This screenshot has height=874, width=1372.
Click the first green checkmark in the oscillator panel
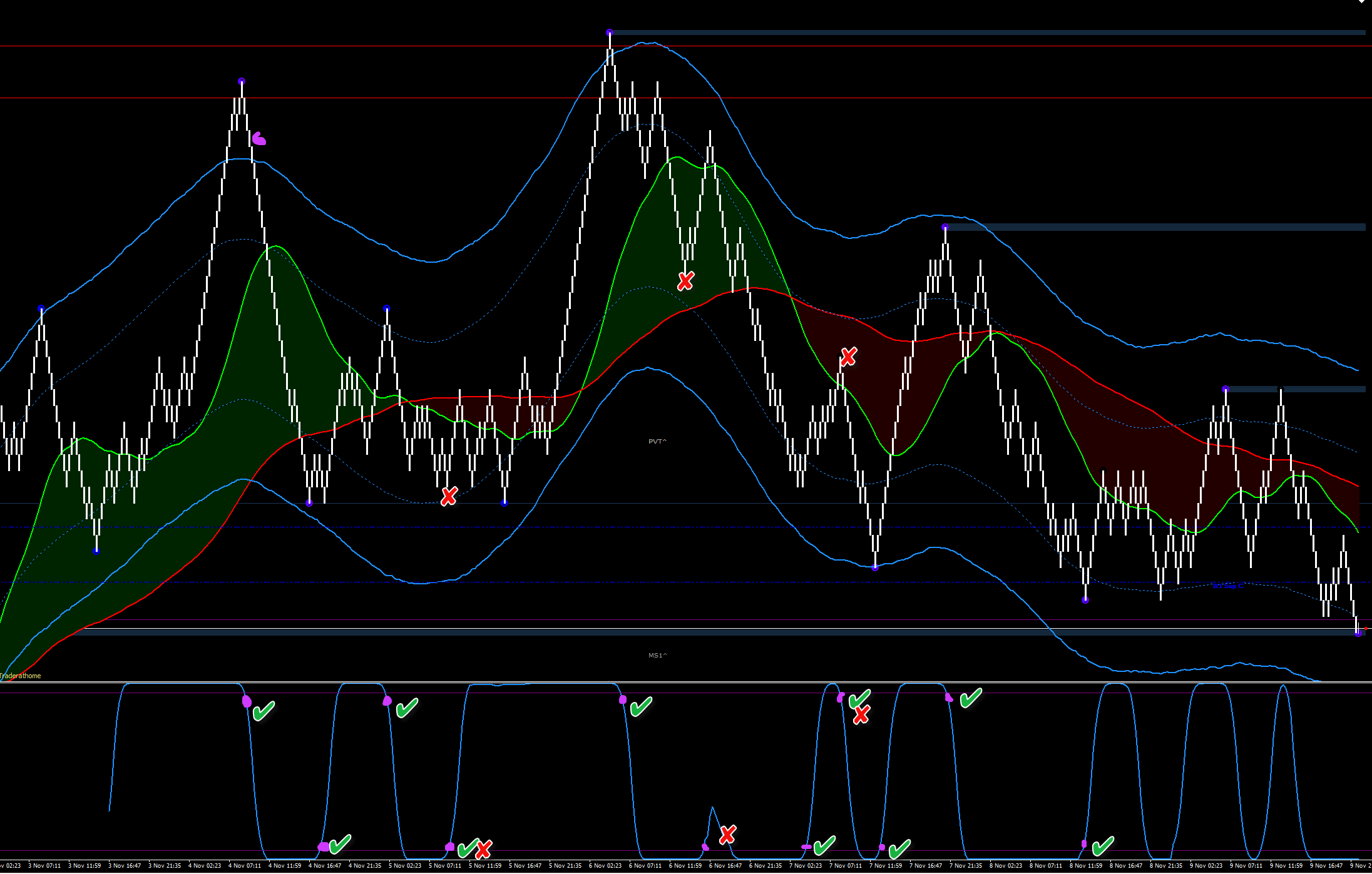264,711
